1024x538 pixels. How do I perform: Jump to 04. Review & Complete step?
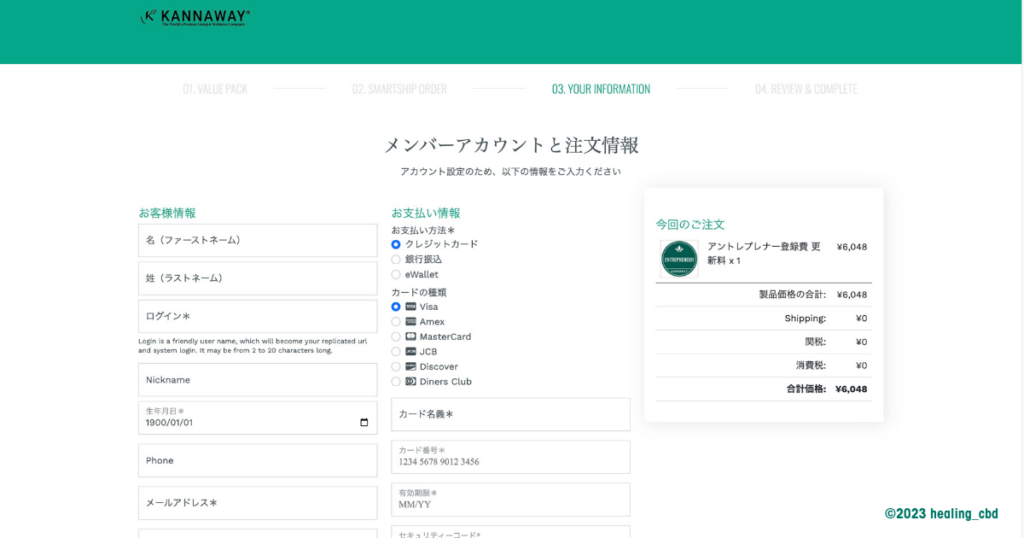(806, 89)
